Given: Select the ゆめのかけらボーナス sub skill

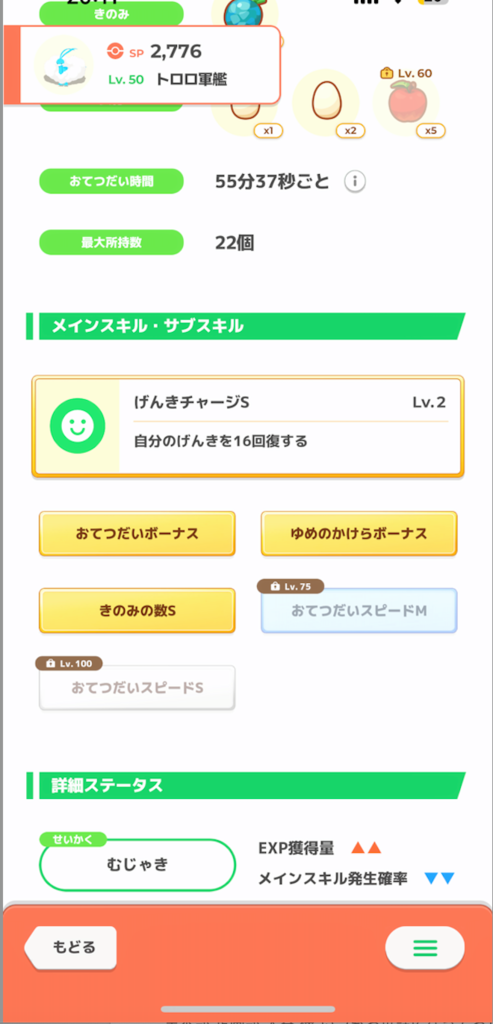Looking at the screenshot, I should coord(359,534).
